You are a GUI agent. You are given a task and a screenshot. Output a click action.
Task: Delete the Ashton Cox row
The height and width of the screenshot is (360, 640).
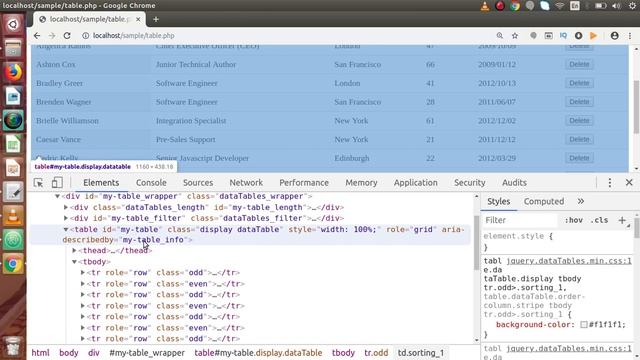coord(579,64)
